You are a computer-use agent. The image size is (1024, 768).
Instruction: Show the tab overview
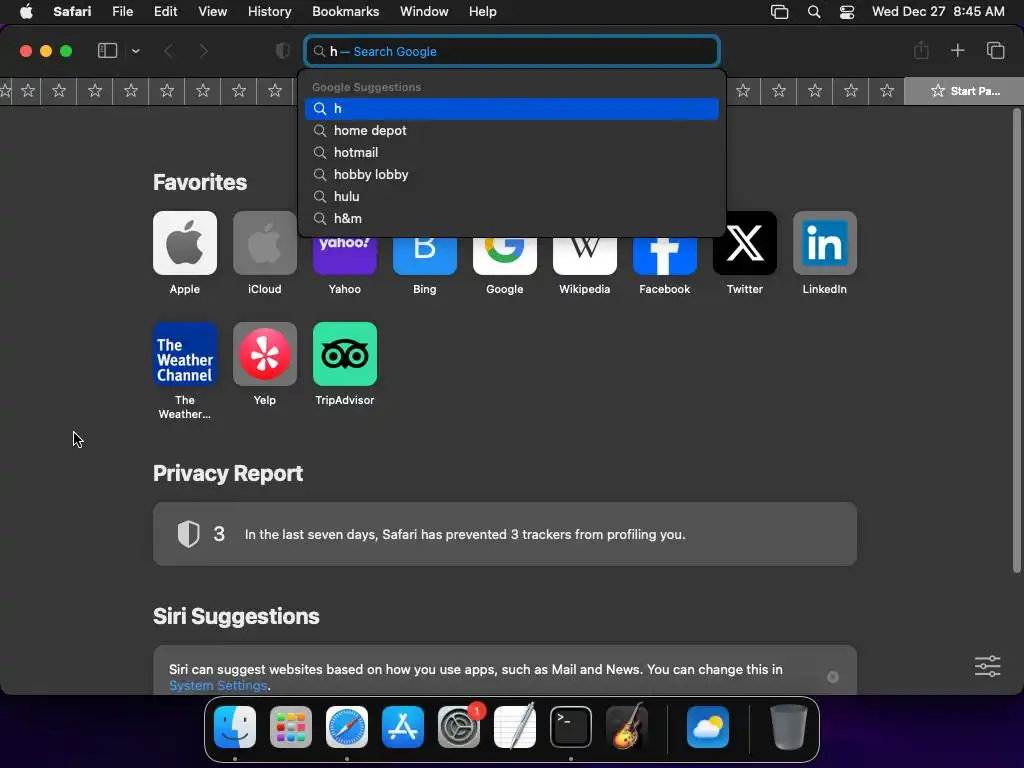click(x=995, y=50)
